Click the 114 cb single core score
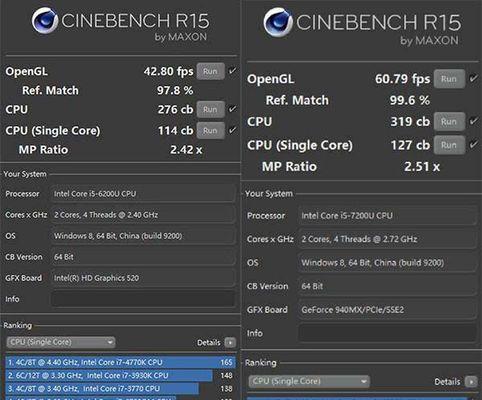Screen dimensions: 482x400 tap(175, 130)
